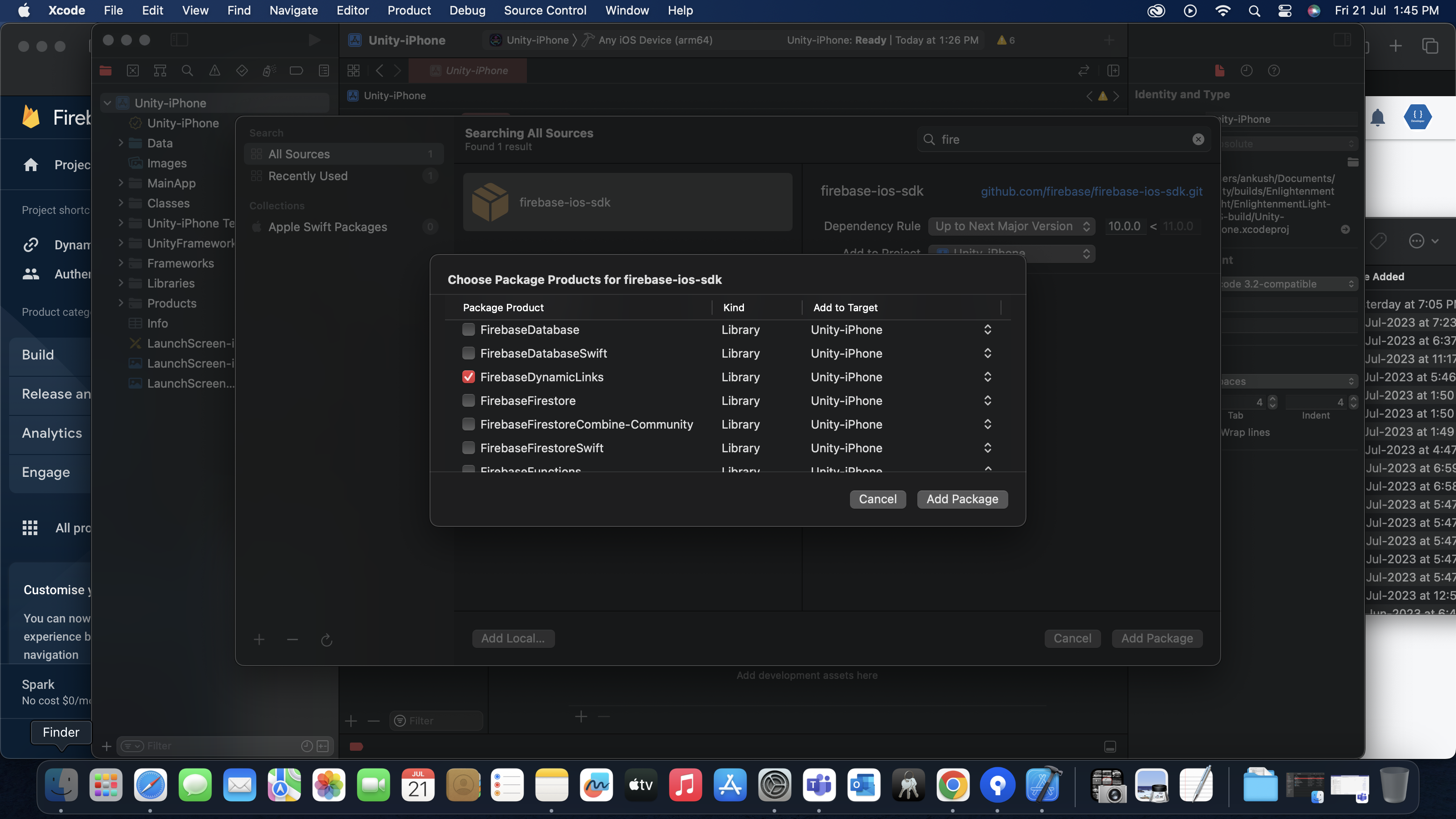Open the Source Control menu
1456x819 pixels.
pos(544,10)
